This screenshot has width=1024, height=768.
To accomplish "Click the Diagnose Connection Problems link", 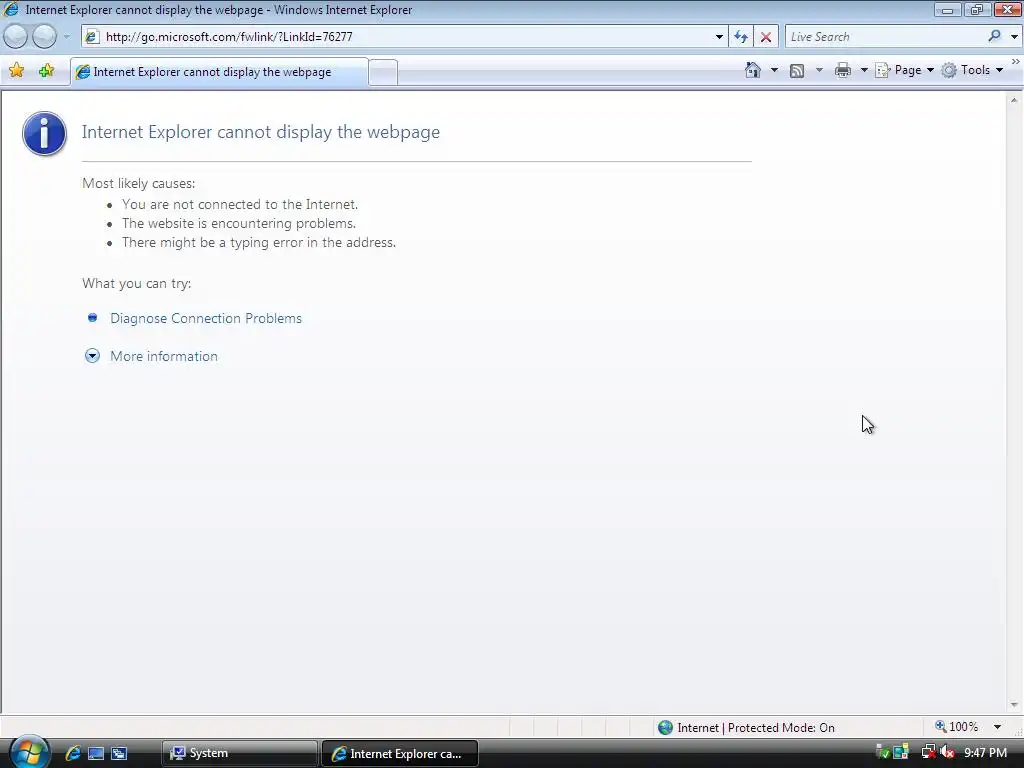I will point(206,318).
